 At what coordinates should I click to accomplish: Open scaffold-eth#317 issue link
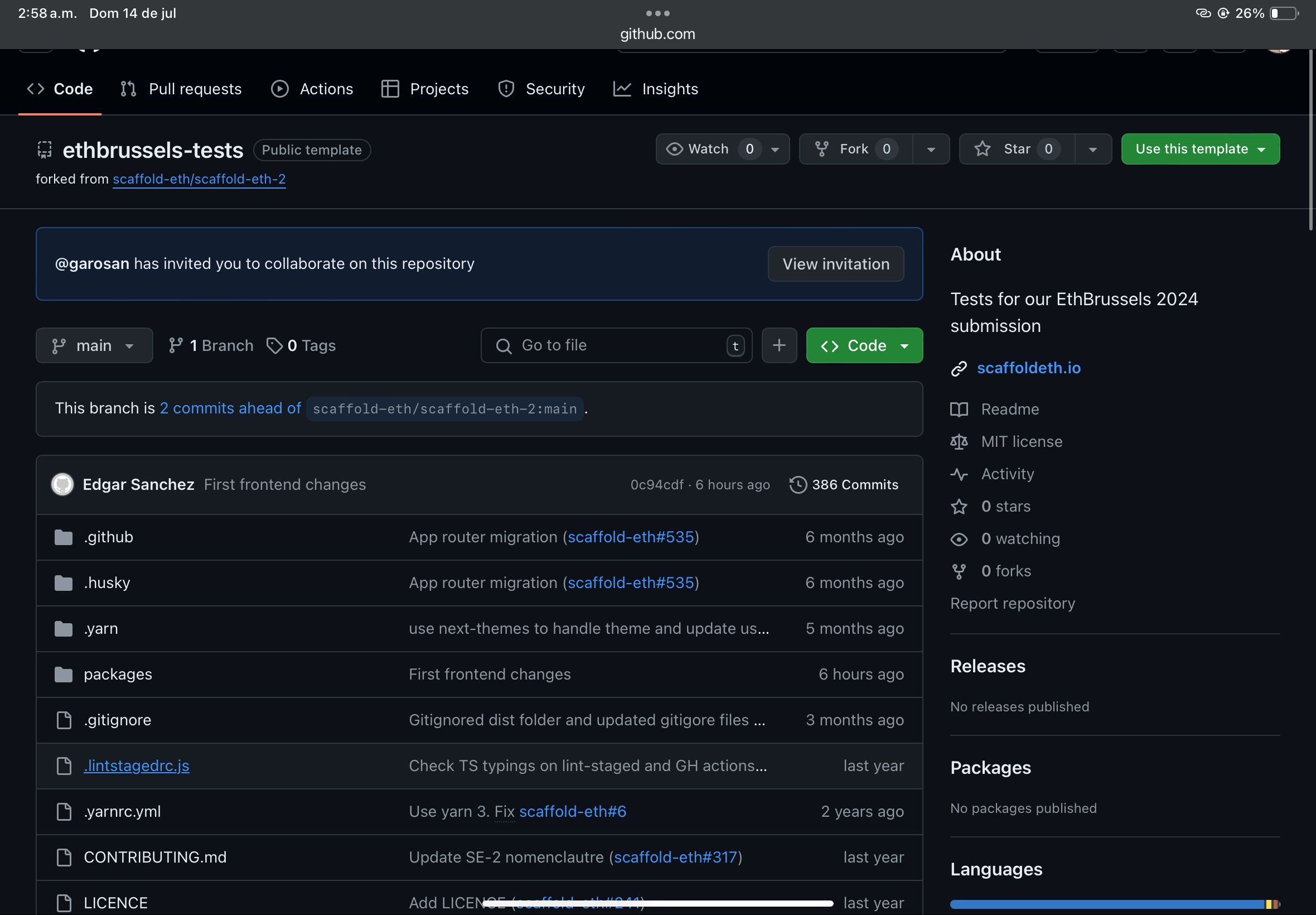(675, 857)
